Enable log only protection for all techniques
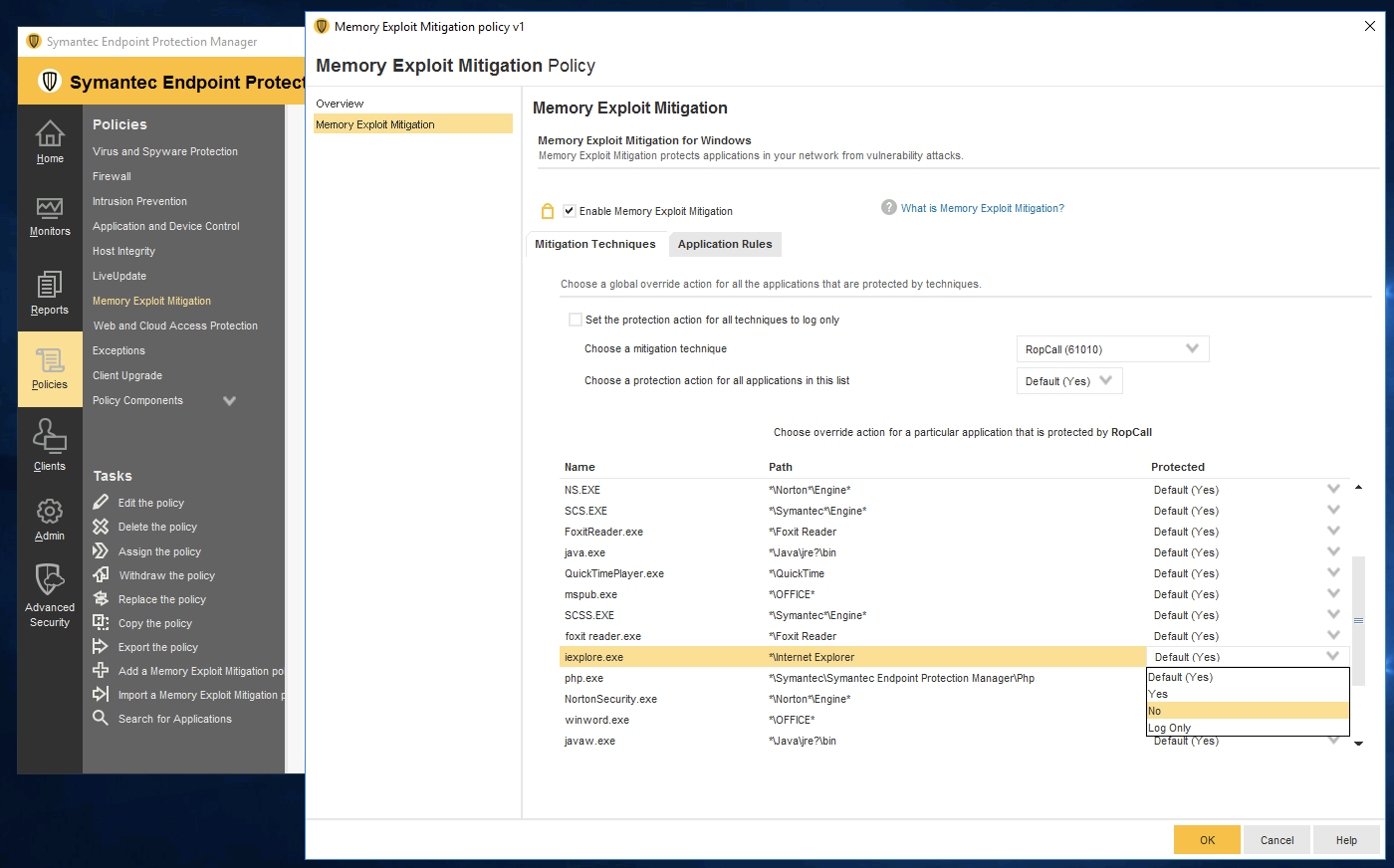Screen dimensions: 1394x868 pyautogui.click(x=575, y=320)
